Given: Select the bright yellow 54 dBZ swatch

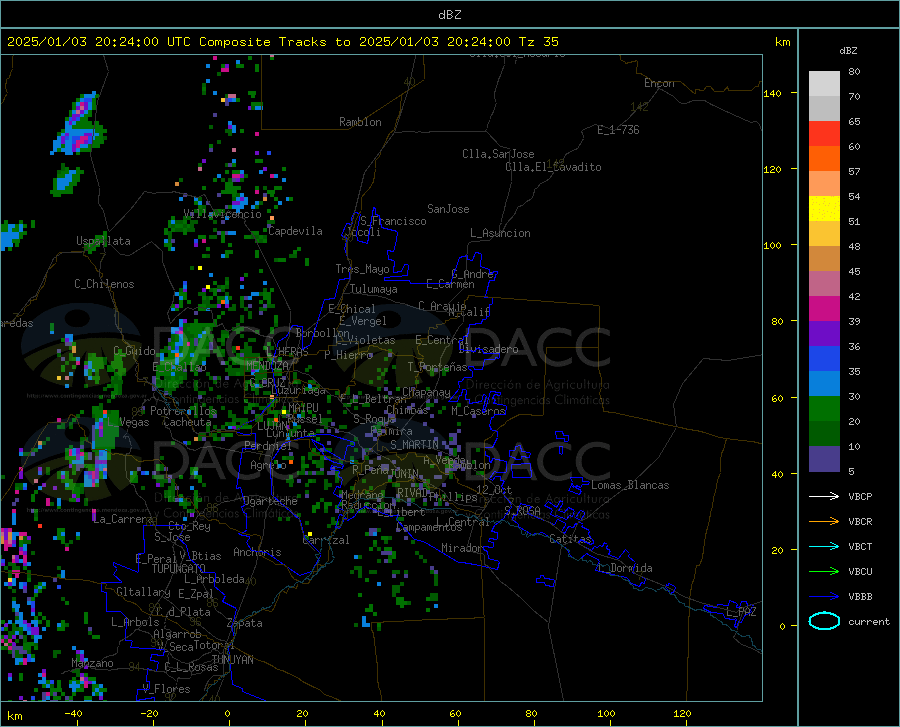Looking at the screenshot, I should (824, 208).
